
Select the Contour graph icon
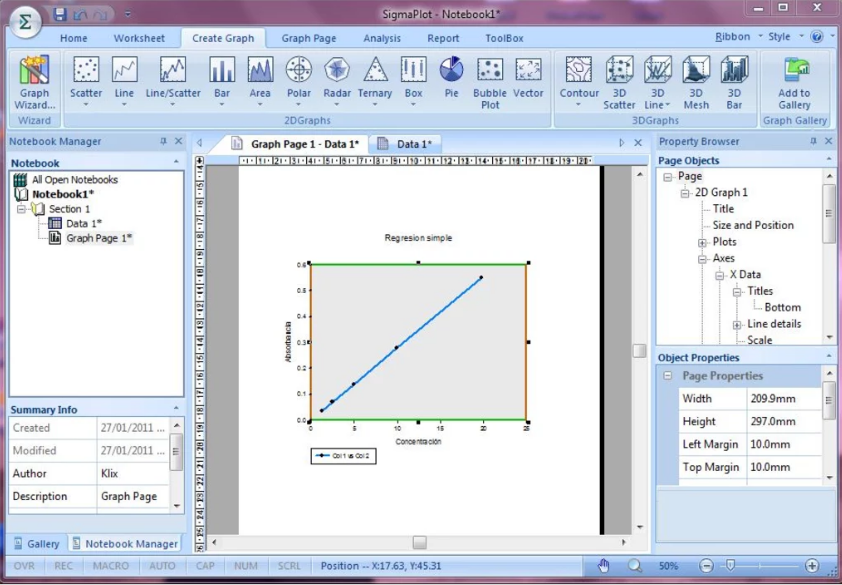[x=579, y=76]
